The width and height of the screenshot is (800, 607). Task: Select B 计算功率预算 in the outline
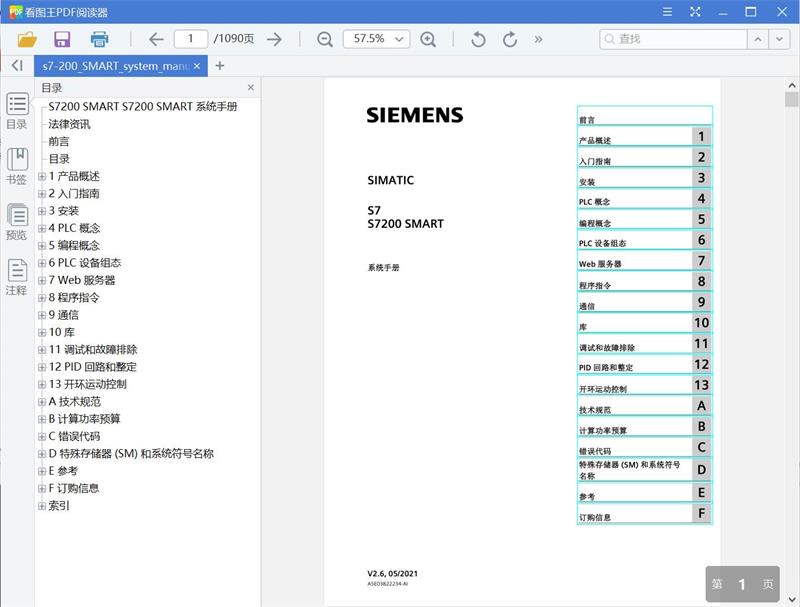[x=84, y=419]
